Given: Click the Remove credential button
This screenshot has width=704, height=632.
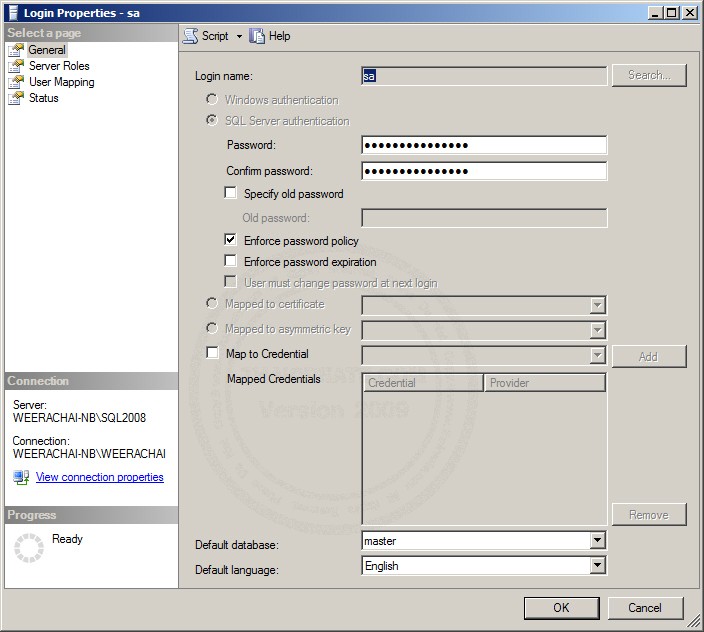Looking at the screenshot, I should (x=649, y=514).
